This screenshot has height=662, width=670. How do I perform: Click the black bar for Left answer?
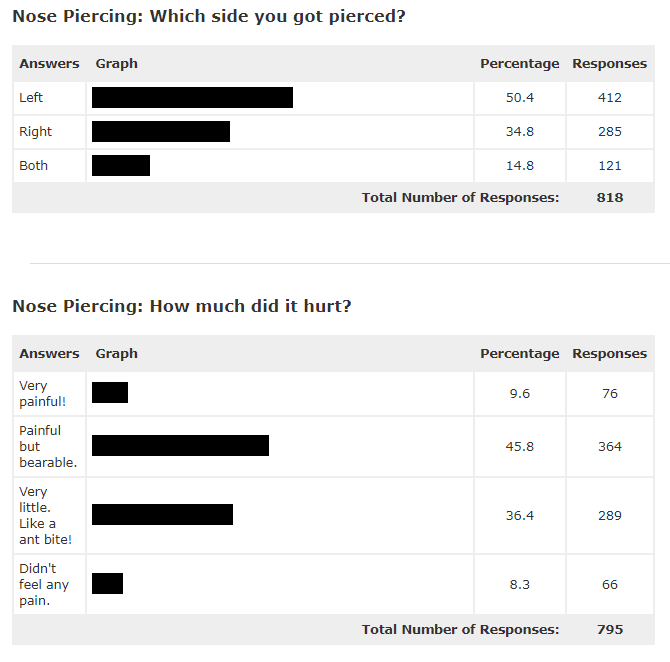point(192,97)
